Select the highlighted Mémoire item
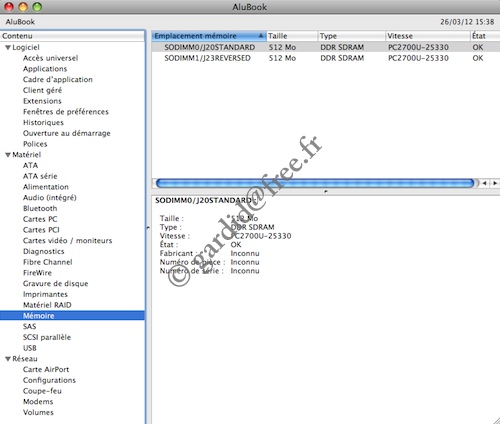 coord(72,316)
